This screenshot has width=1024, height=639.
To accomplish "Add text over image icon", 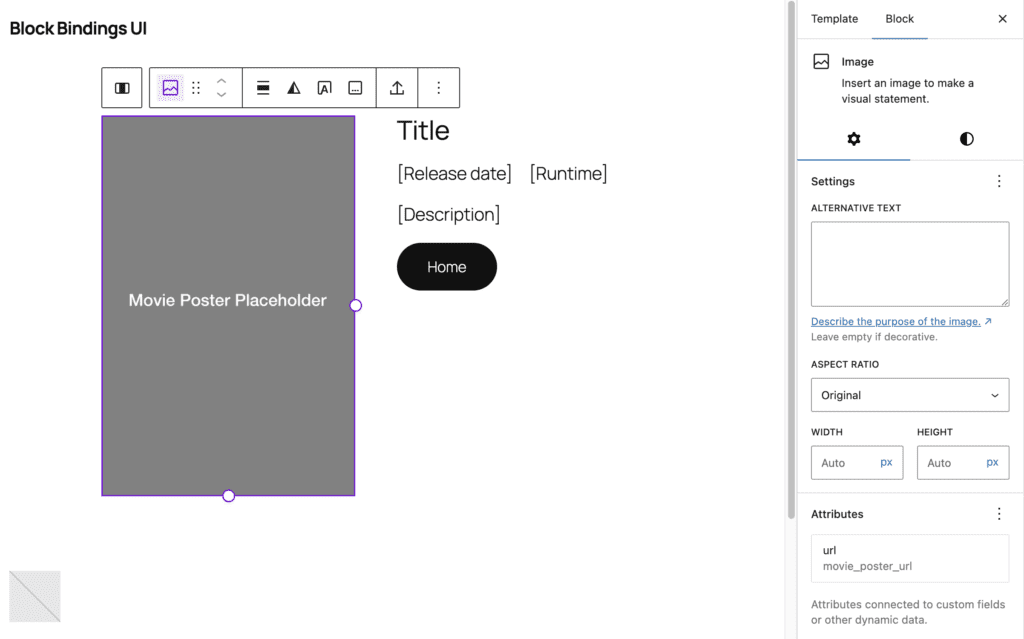I will (325, 88).
